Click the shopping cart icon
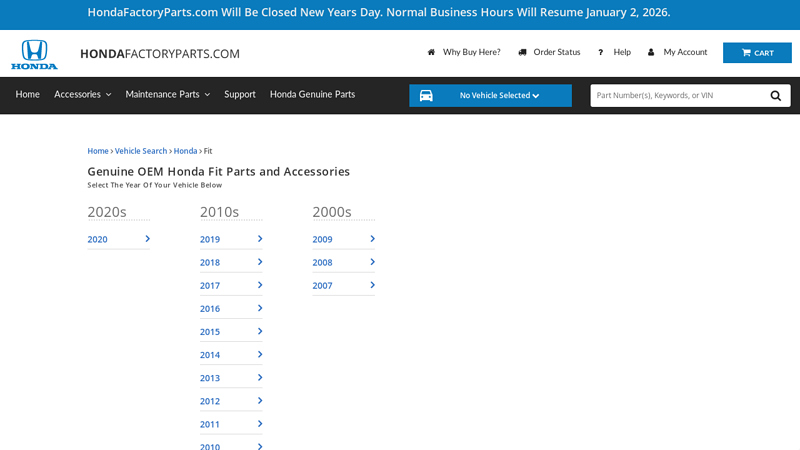The width and height of the screenshot is (800, 450). tap(747, 53)
